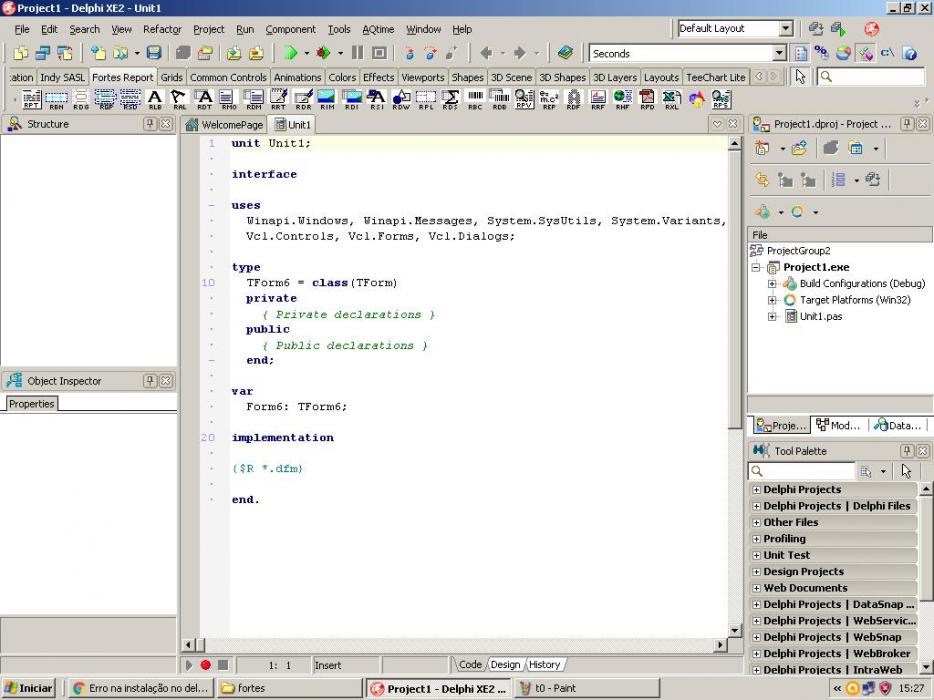
Task: Click the editor vertical scrollbar down arrow
Action: (x=734, y=630)
